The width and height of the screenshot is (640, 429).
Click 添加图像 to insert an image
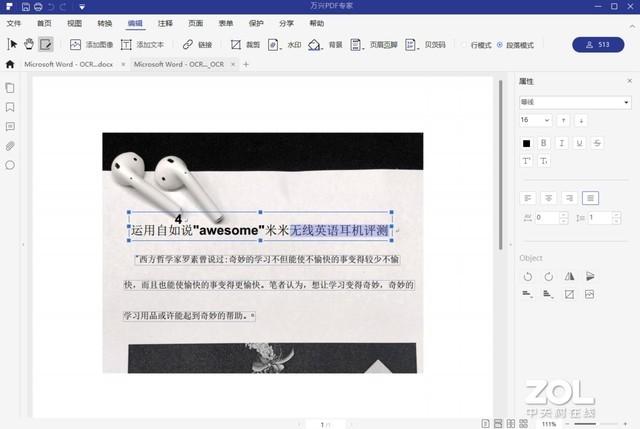coord(91,44)
